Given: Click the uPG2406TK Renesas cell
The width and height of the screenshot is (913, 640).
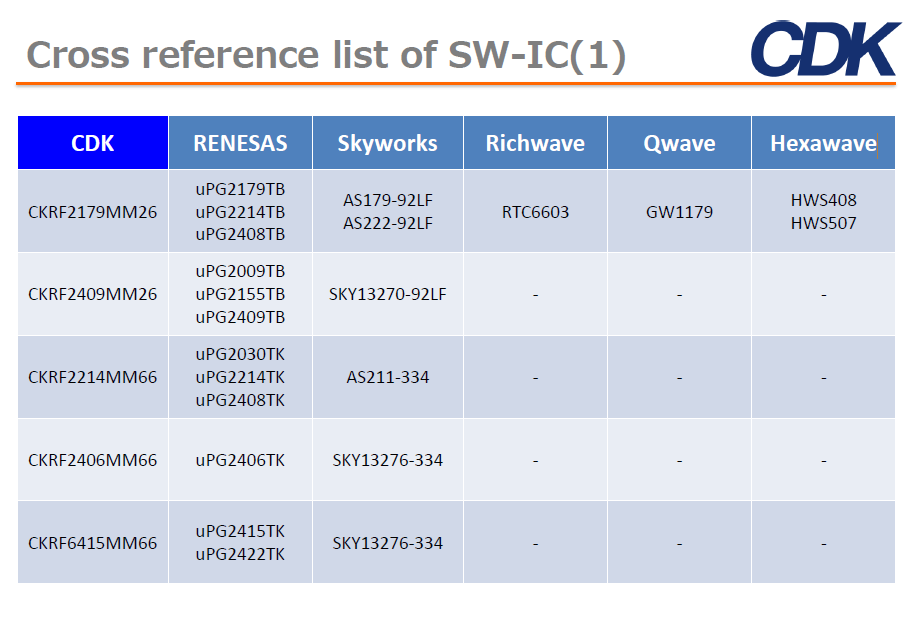Looking at the screenshot, I should [240, 460].
